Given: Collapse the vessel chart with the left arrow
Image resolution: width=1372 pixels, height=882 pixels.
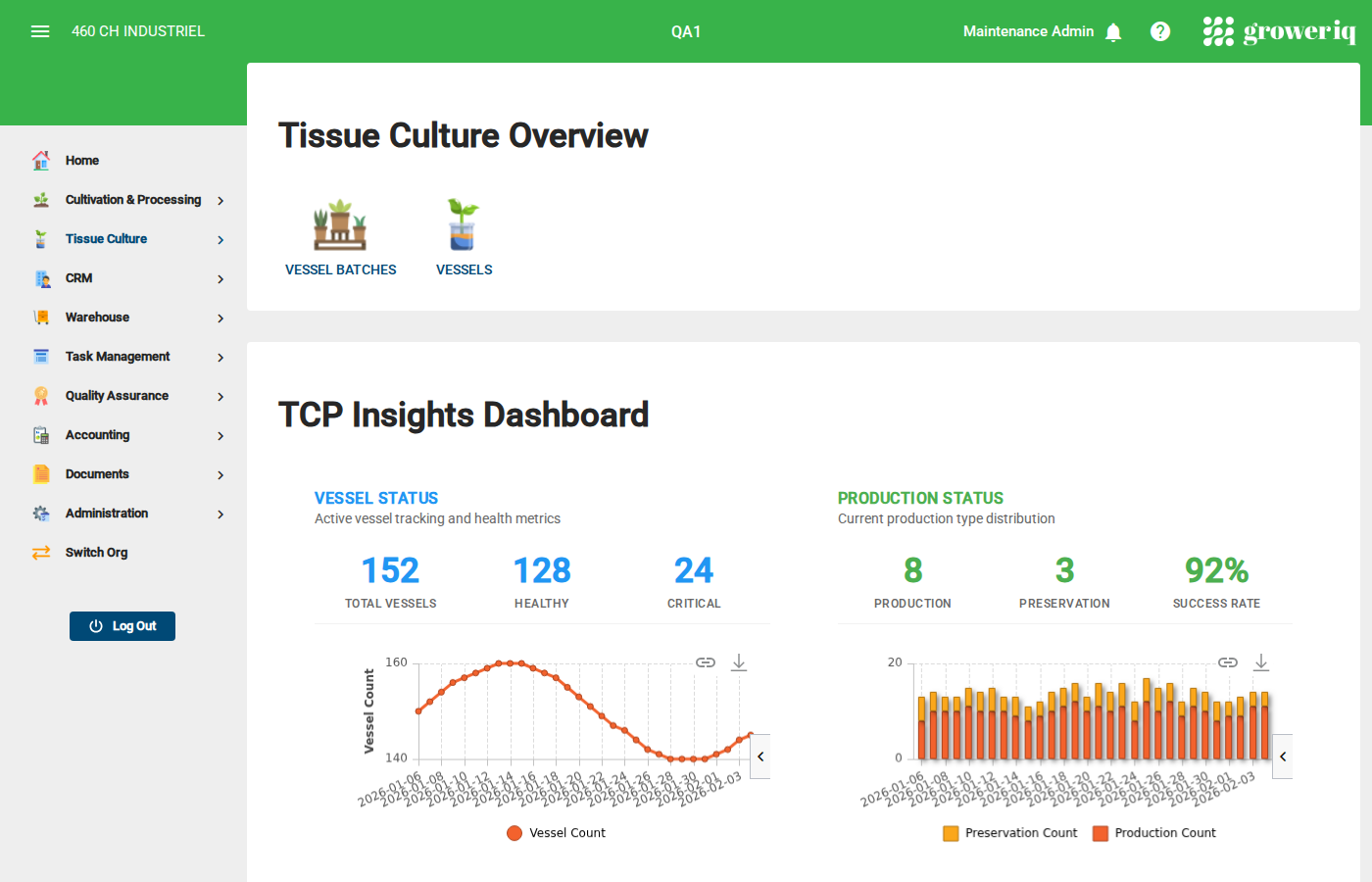Looking at the screenshot, I should coord(759,756).
